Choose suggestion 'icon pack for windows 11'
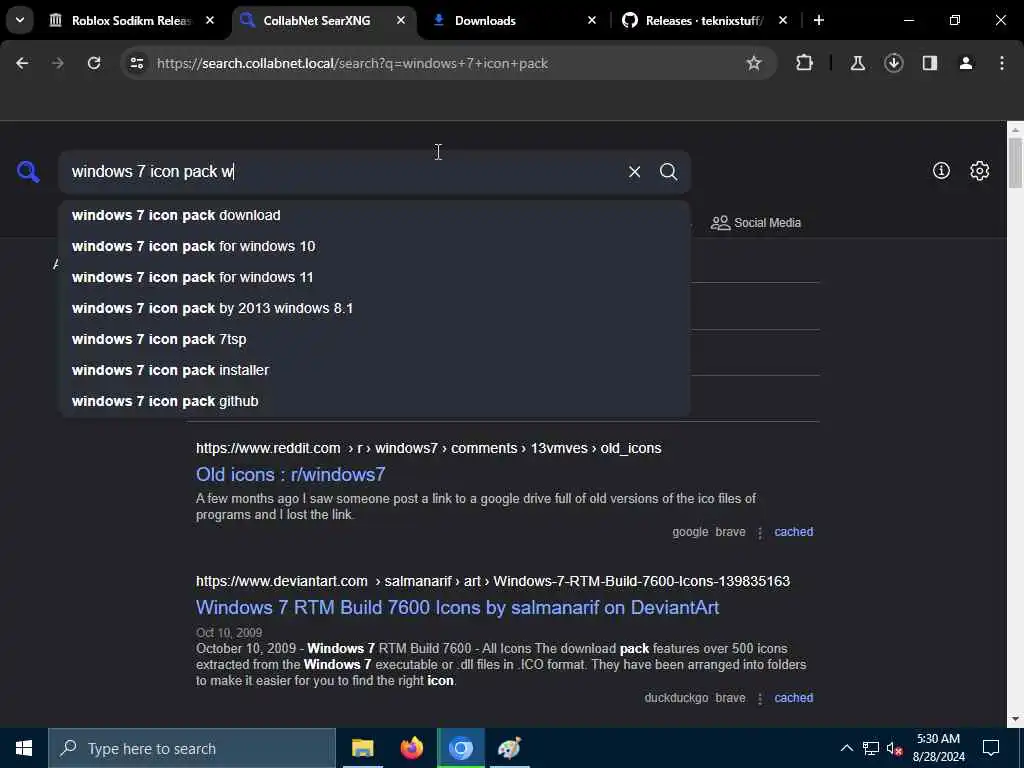 tap(374, 277)
